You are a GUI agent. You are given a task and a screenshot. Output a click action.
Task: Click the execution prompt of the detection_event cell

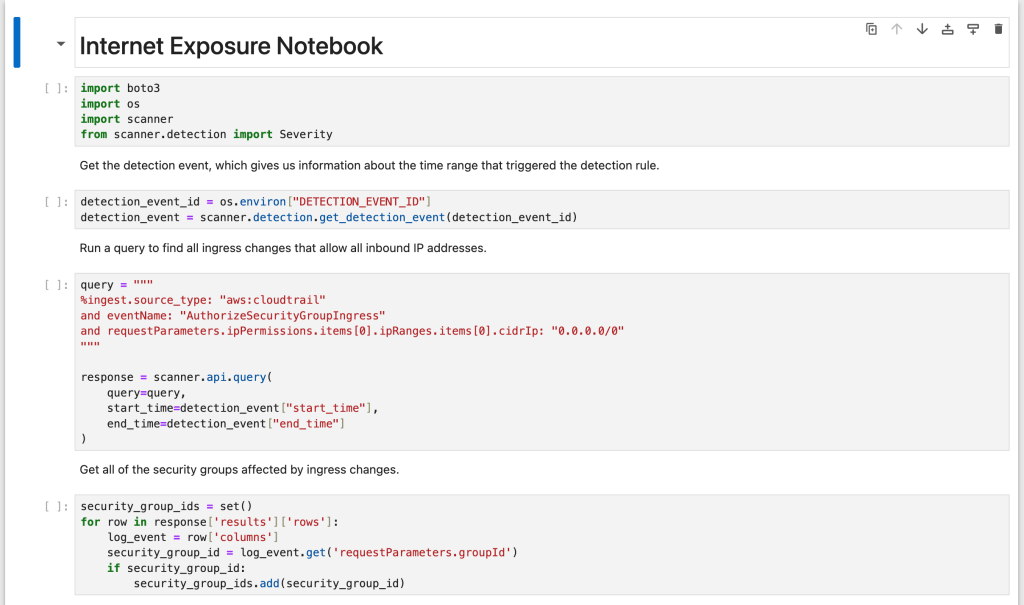tap(56, 202)
